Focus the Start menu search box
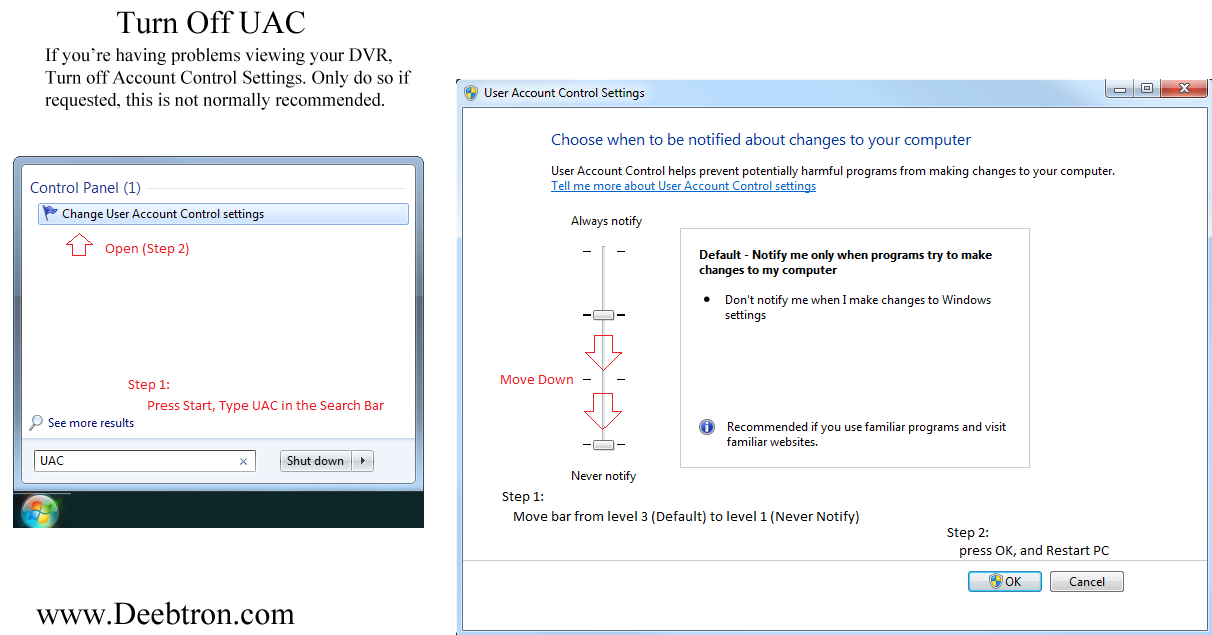 pos(135,461)
